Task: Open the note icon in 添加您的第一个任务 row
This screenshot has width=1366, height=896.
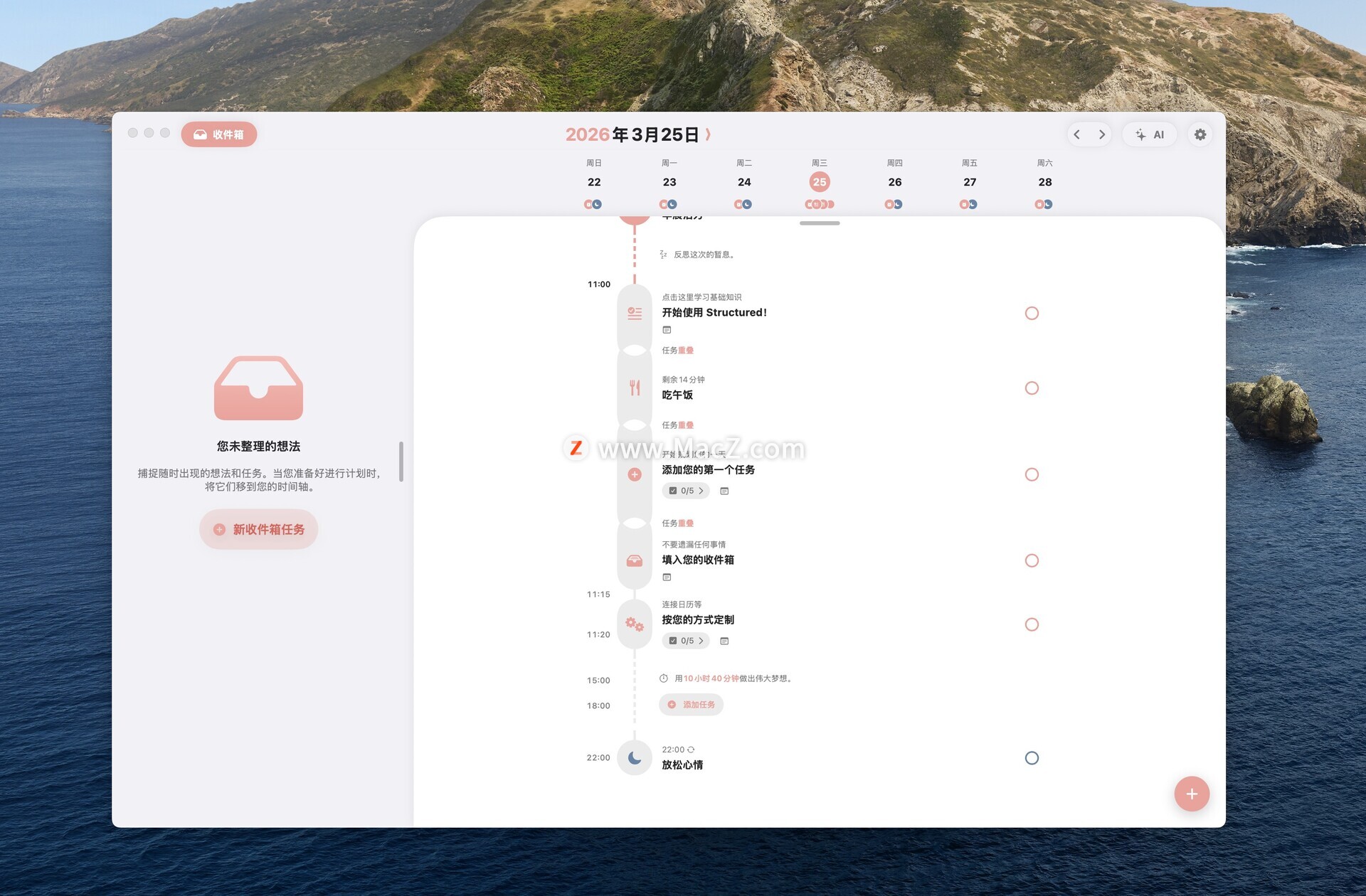Action: click(724, 491)
